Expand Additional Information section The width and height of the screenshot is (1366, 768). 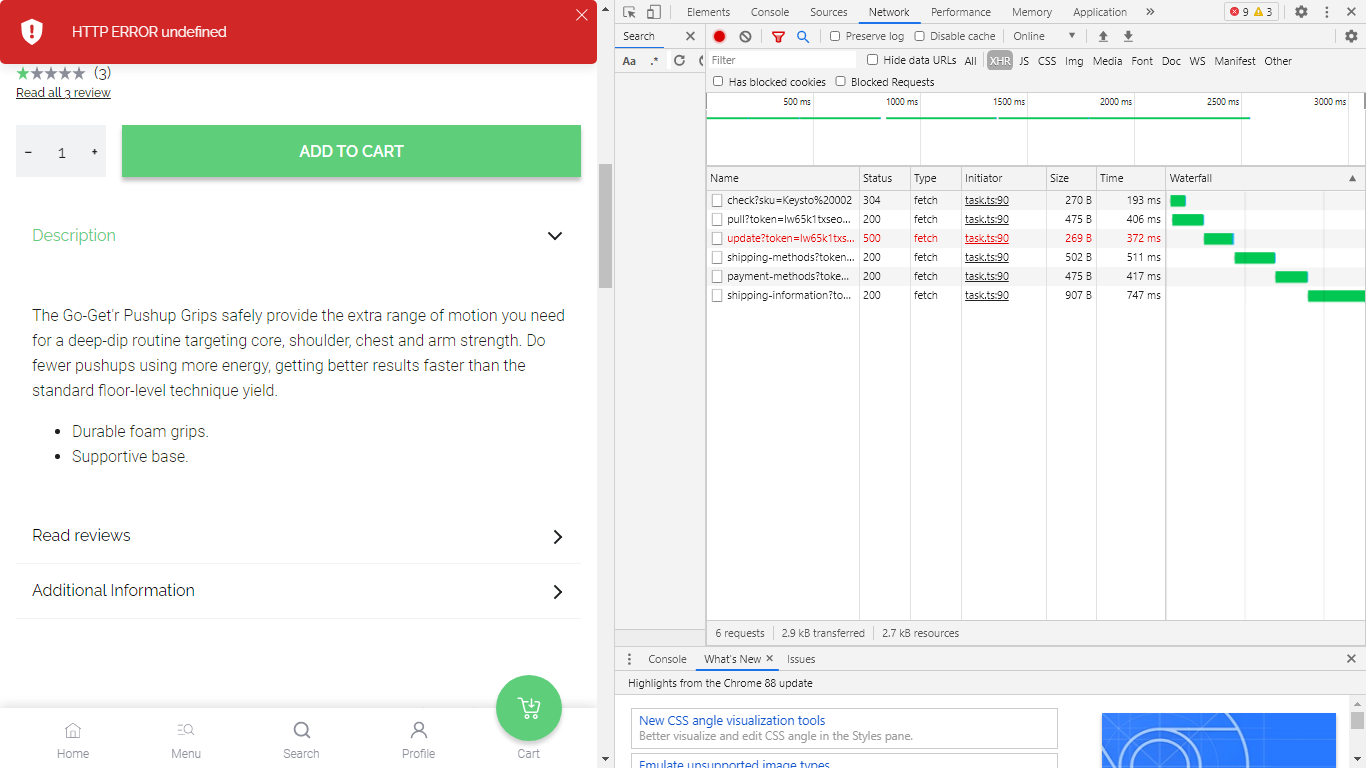557,592
